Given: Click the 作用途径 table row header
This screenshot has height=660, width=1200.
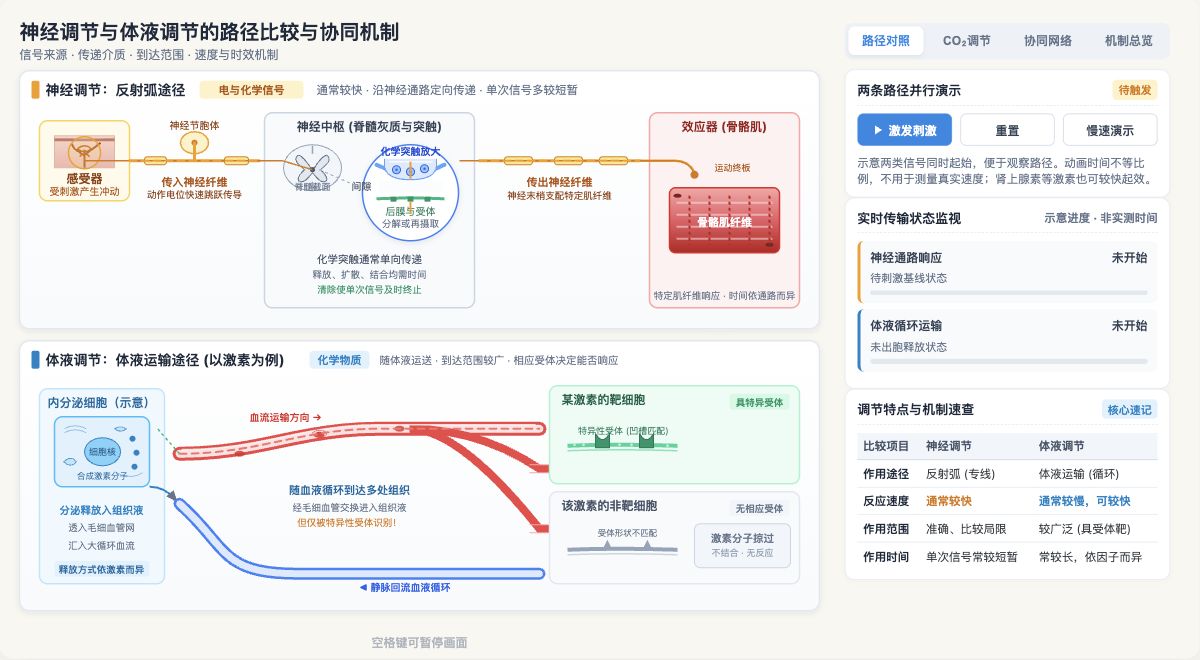Looking at the screenshot, I should [x=886, y=473].
